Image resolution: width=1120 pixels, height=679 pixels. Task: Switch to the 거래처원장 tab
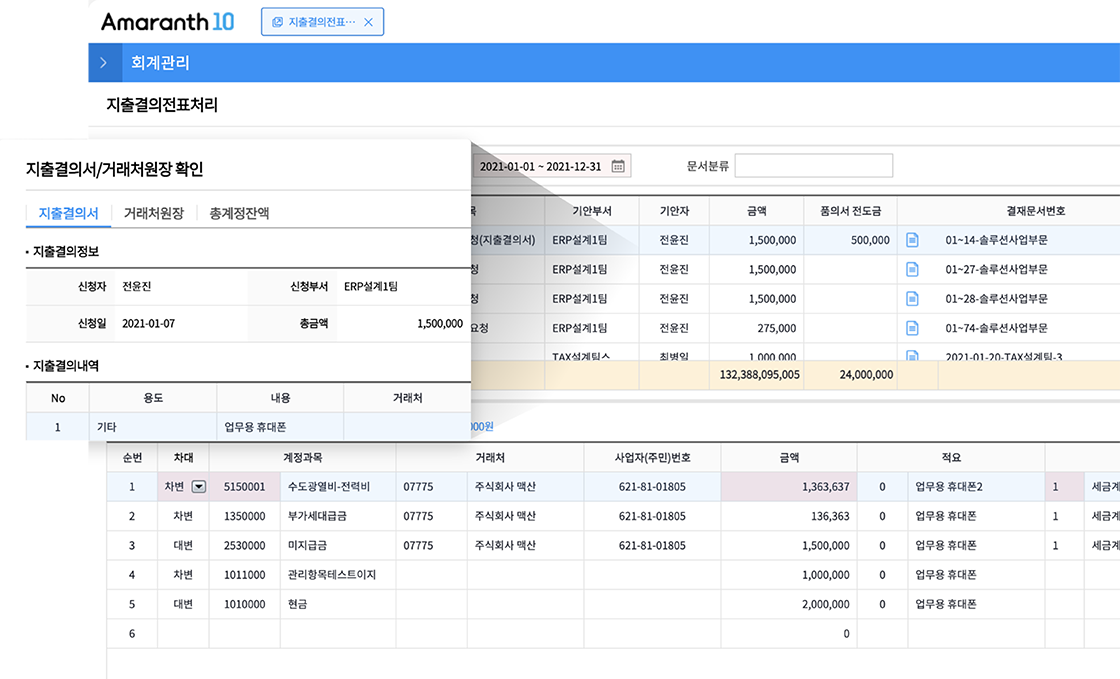(x=154, y=213)
